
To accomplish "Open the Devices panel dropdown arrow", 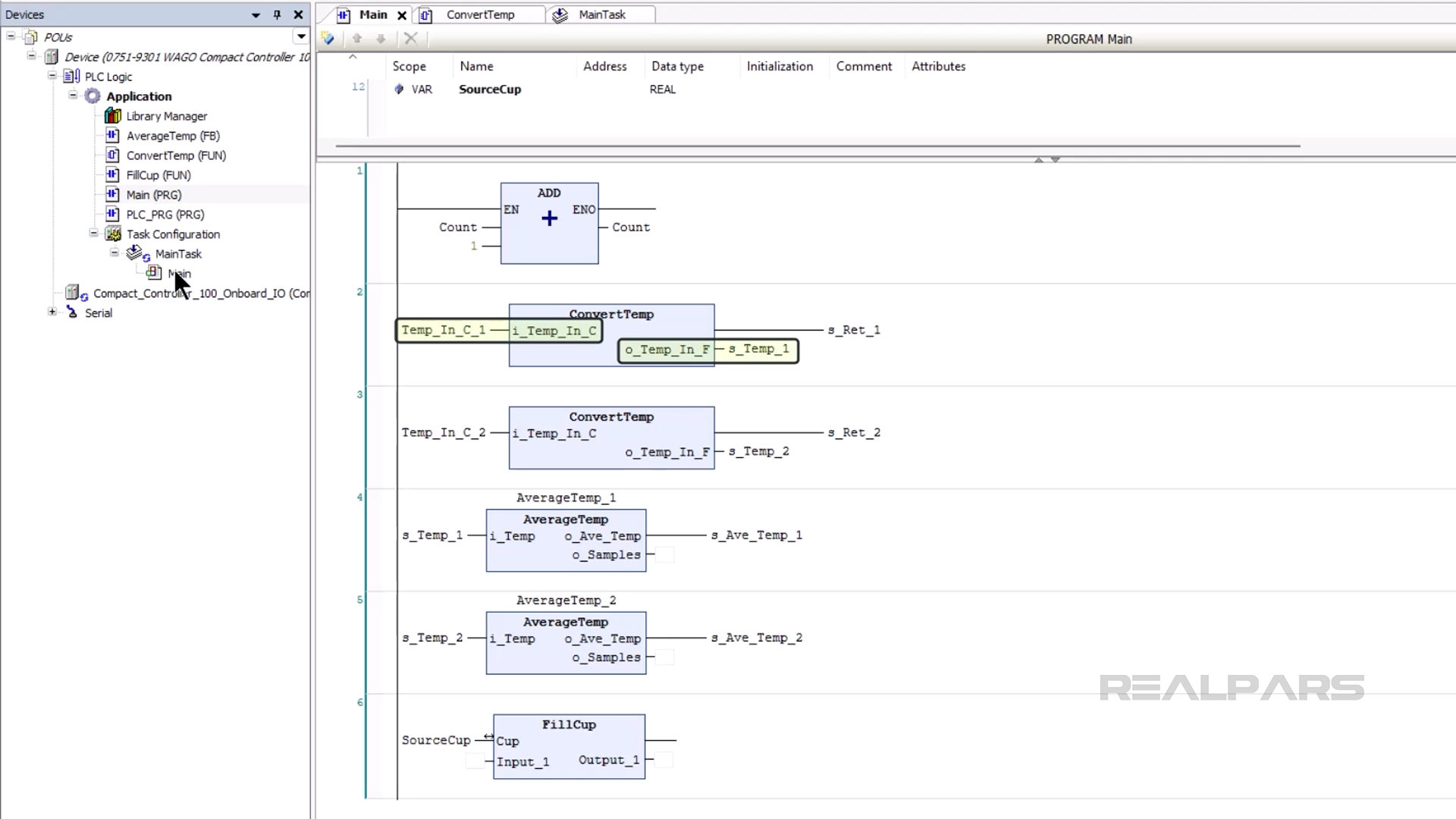I will point(256,14).
